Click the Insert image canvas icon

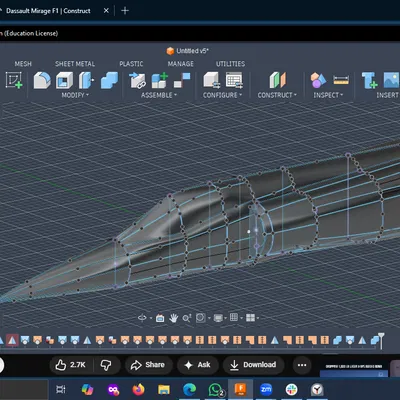pos(392,80)
